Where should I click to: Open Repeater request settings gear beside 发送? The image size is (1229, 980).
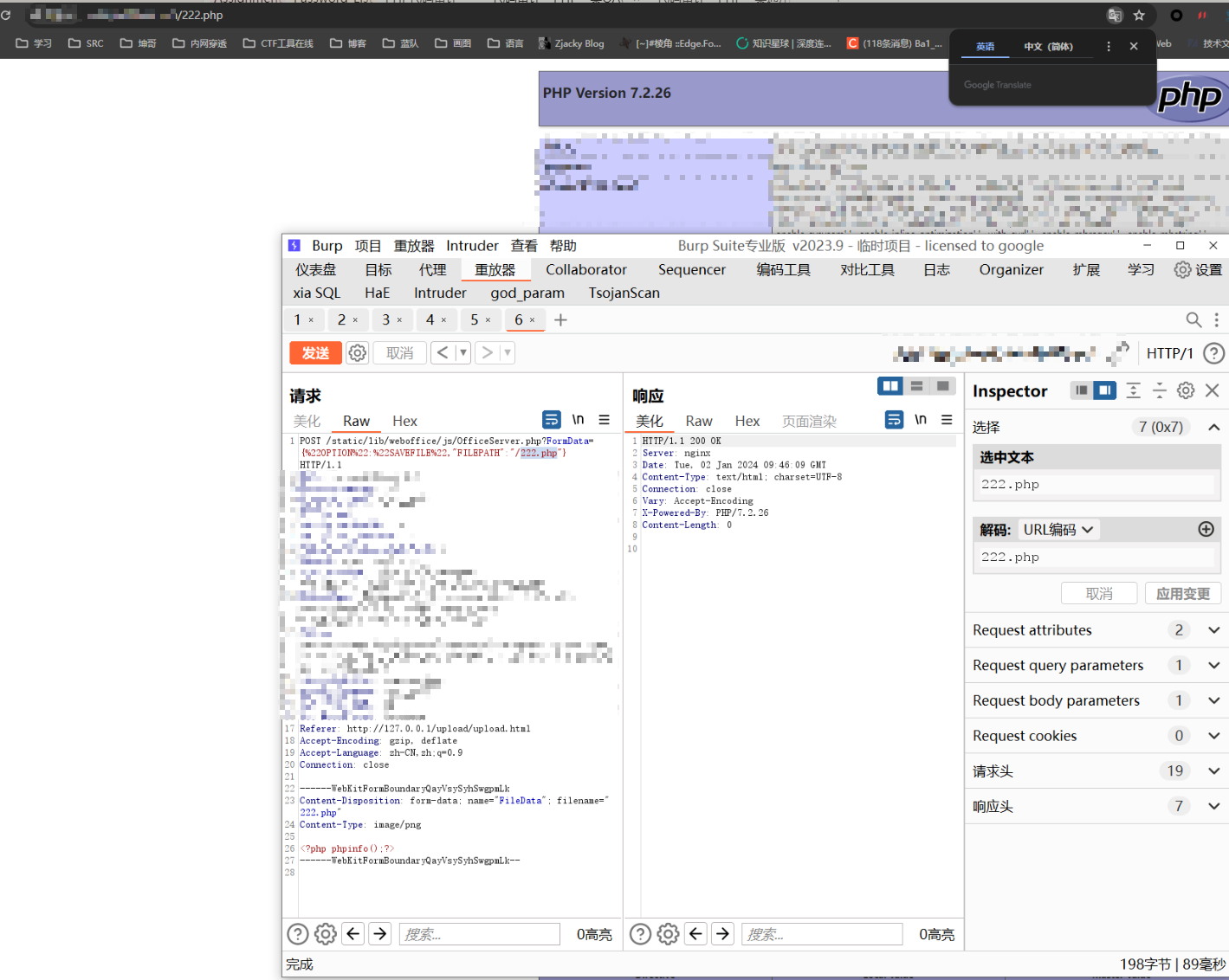[x=358, y=353]
